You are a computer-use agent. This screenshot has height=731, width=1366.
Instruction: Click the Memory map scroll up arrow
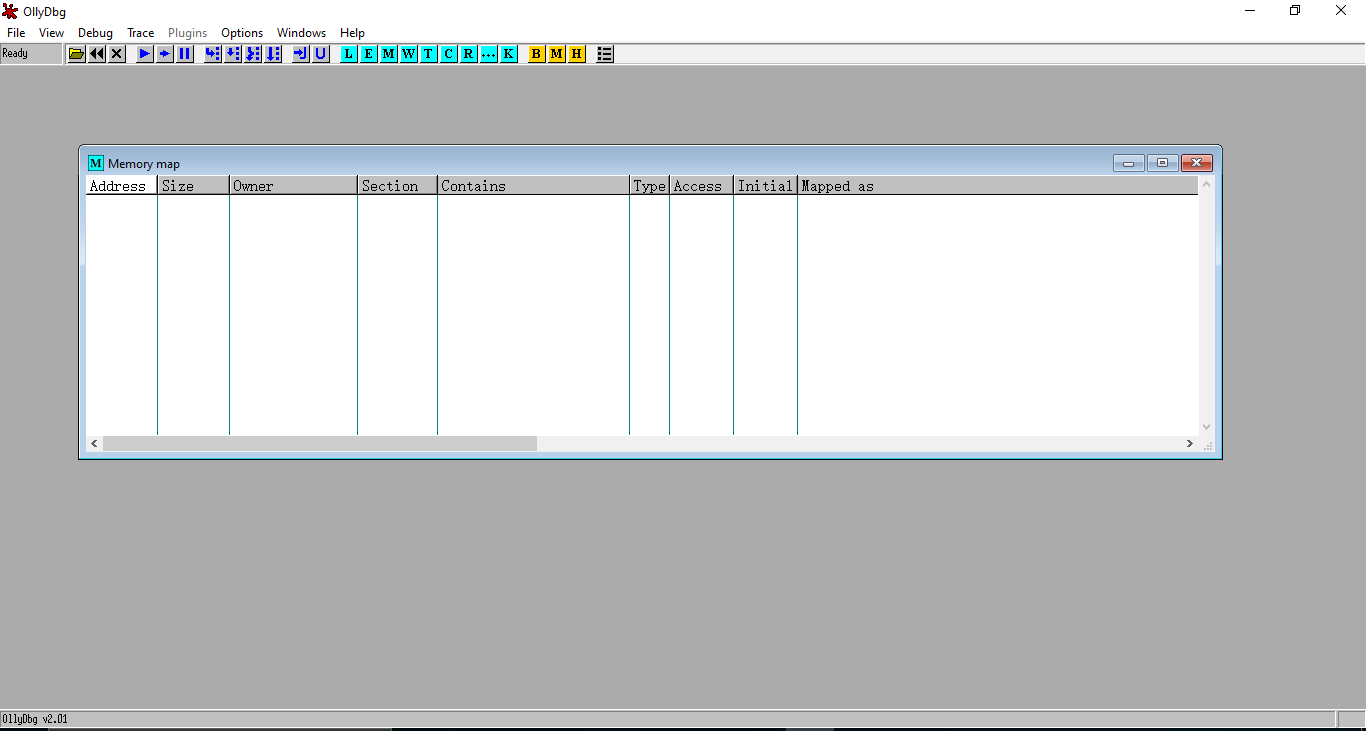pos(1206,185)
